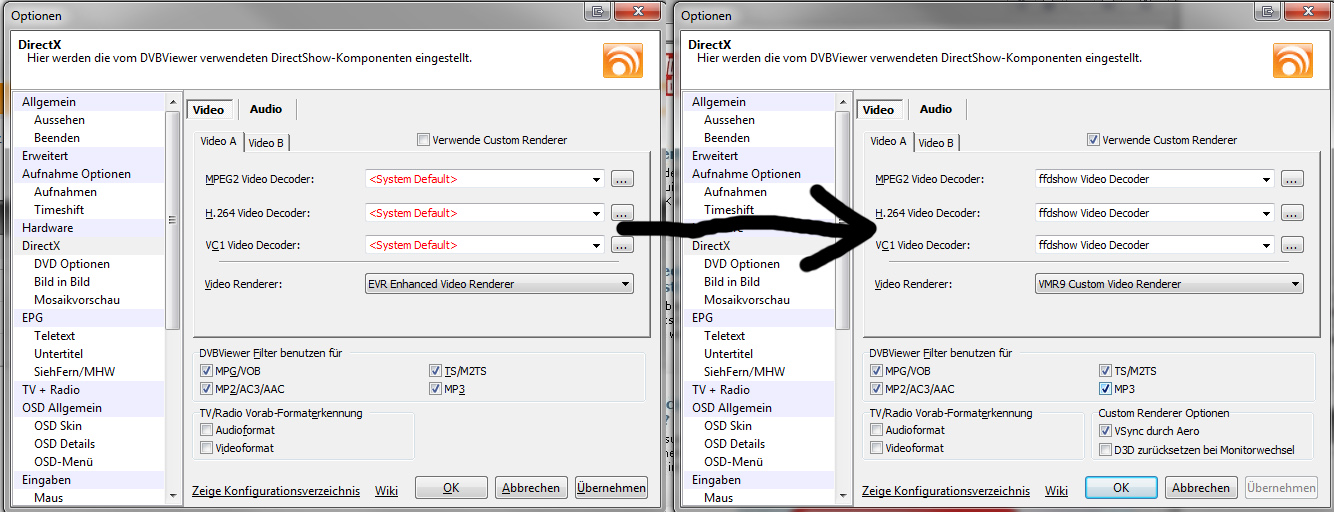Select Video tab in right window
Viewport: 1334px width, 512px height.
(x=878, y=110)
